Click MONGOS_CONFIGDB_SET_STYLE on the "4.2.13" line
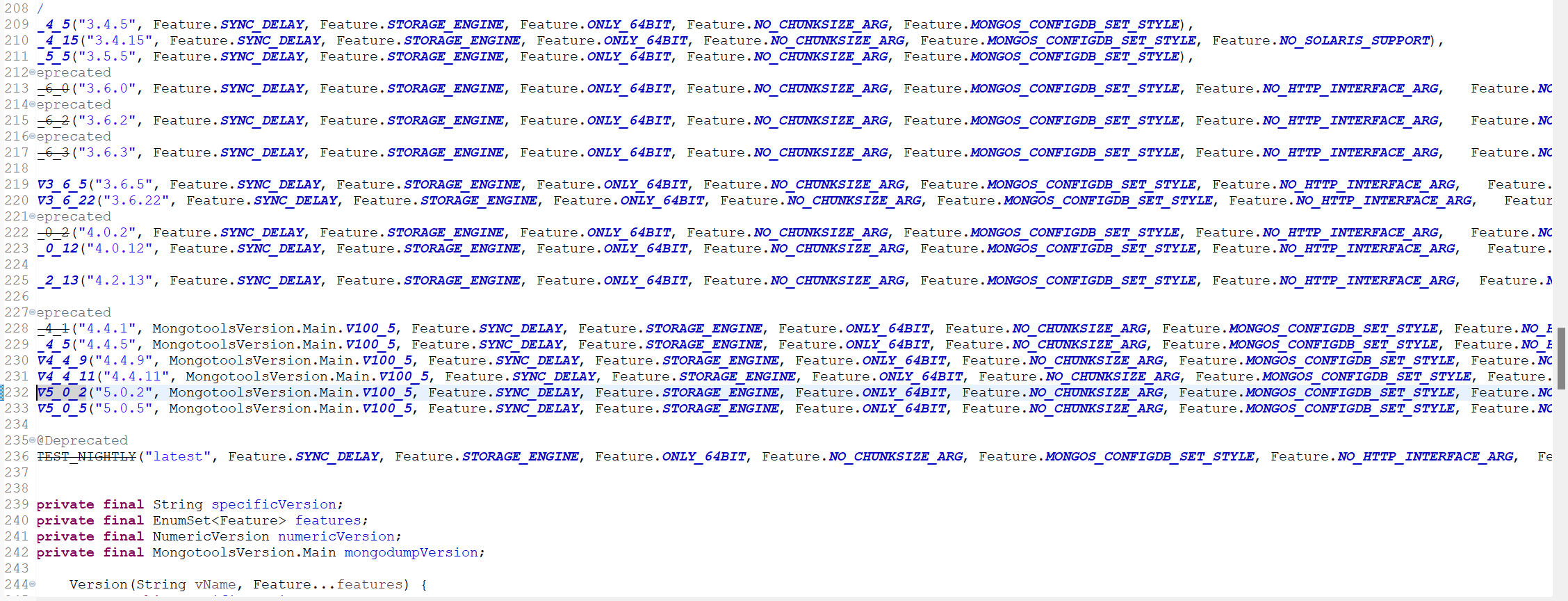 pyautogui.click(x=1091, y=280)
